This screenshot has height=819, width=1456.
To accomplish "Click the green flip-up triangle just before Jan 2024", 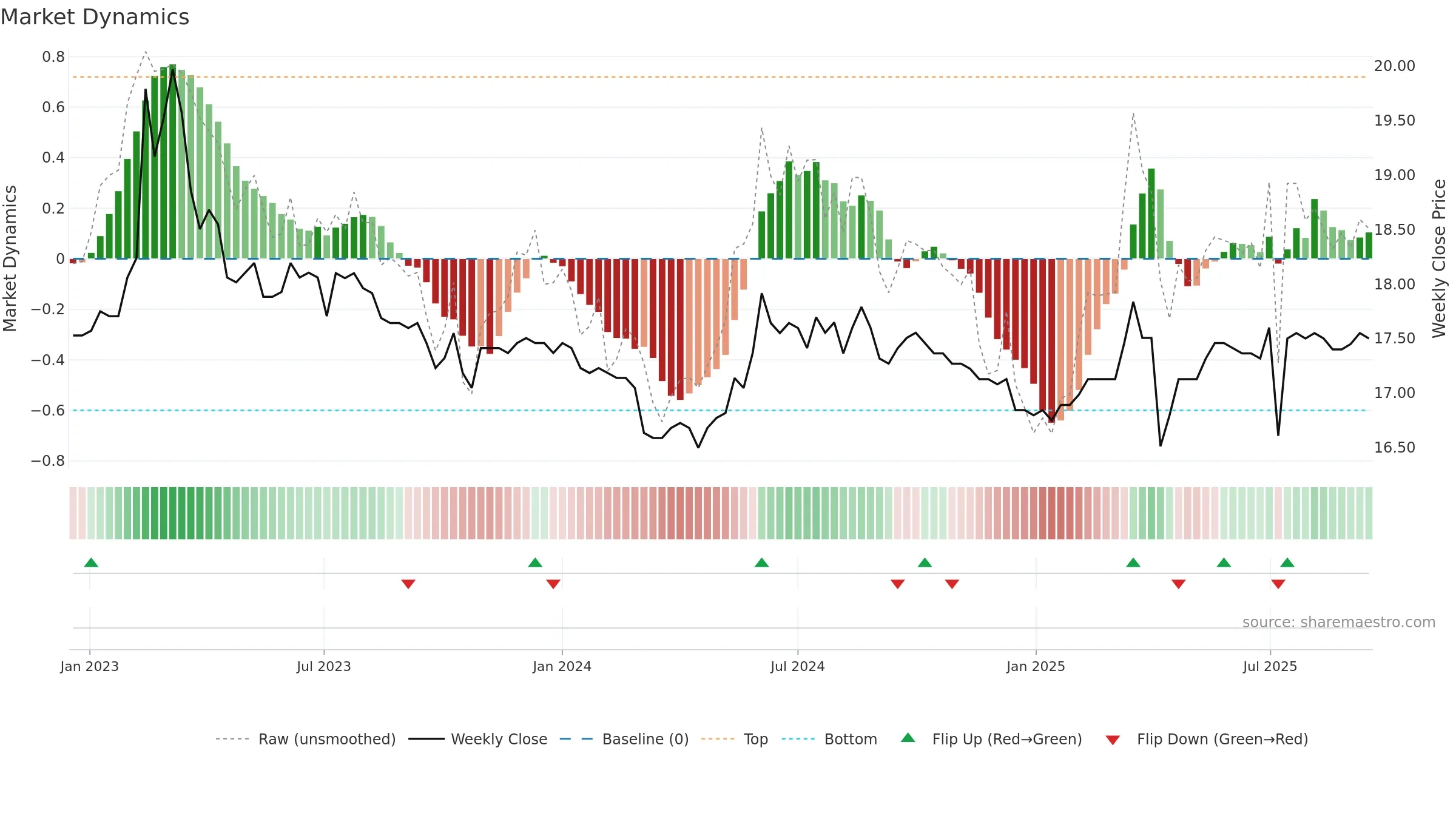I will tap(535, 562).
